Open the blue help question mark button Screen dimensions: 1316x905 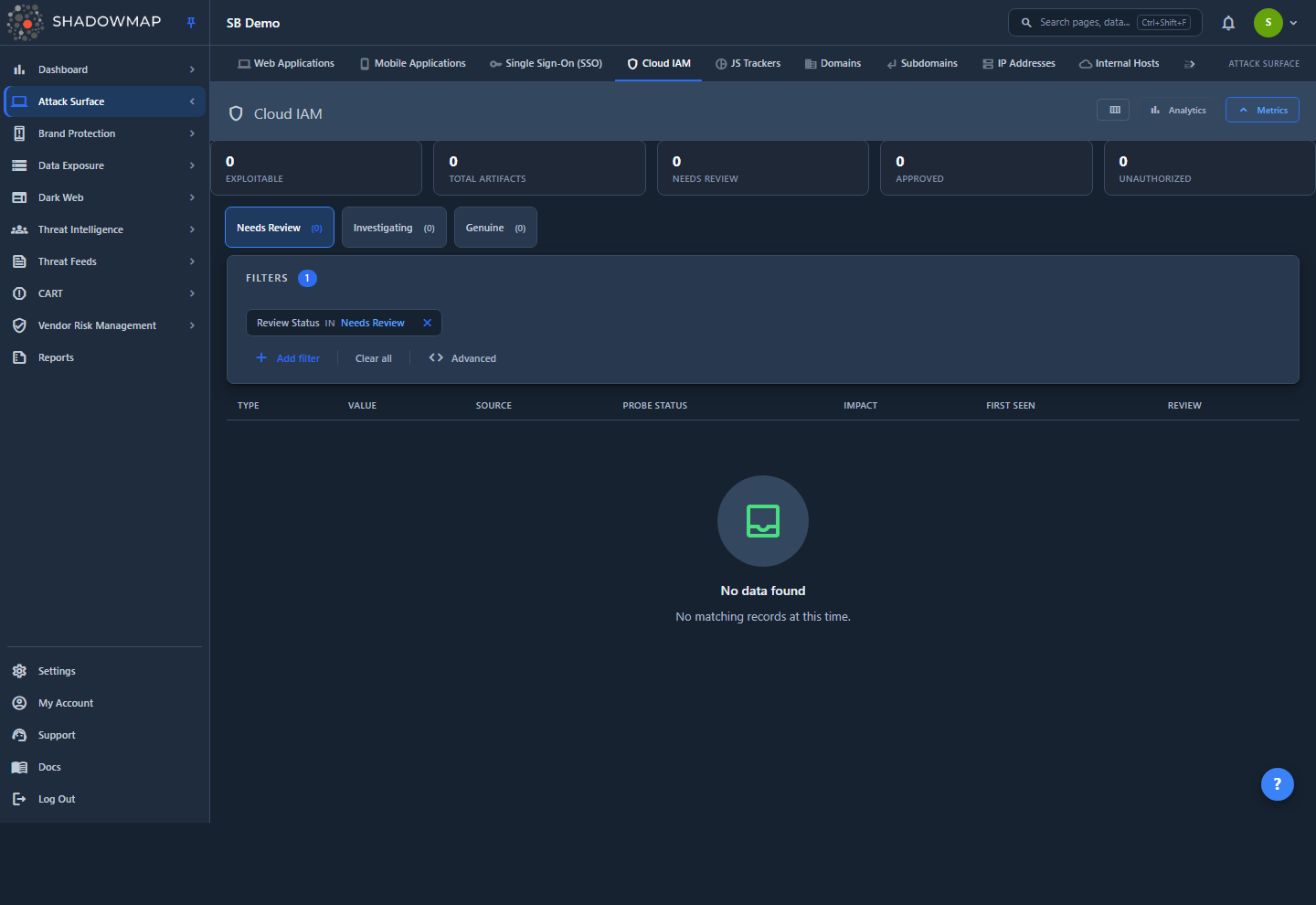1278,784
